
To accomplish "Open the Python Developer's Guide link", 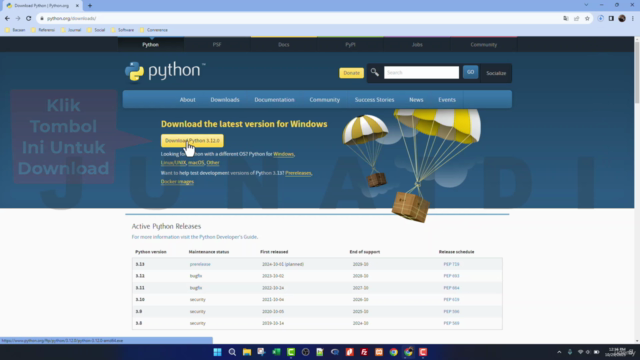I will [228, 237].
